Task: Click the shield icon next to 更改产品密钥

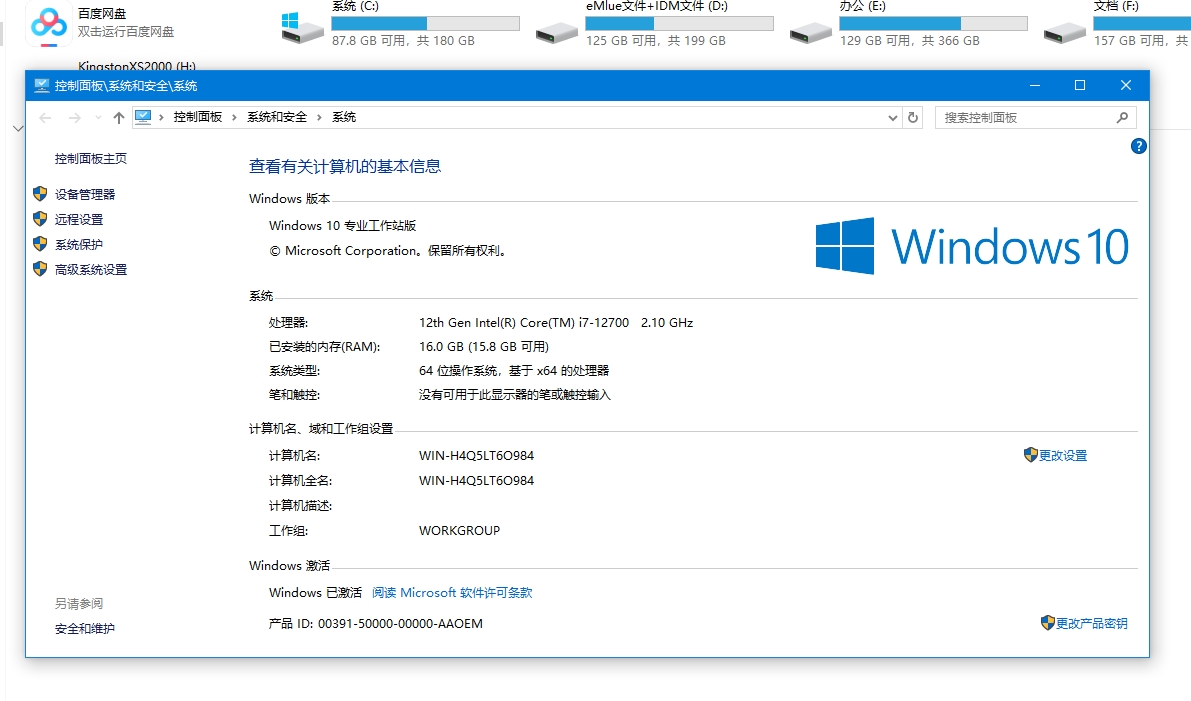Action: pyautogui.click(x=1047, y=623)
